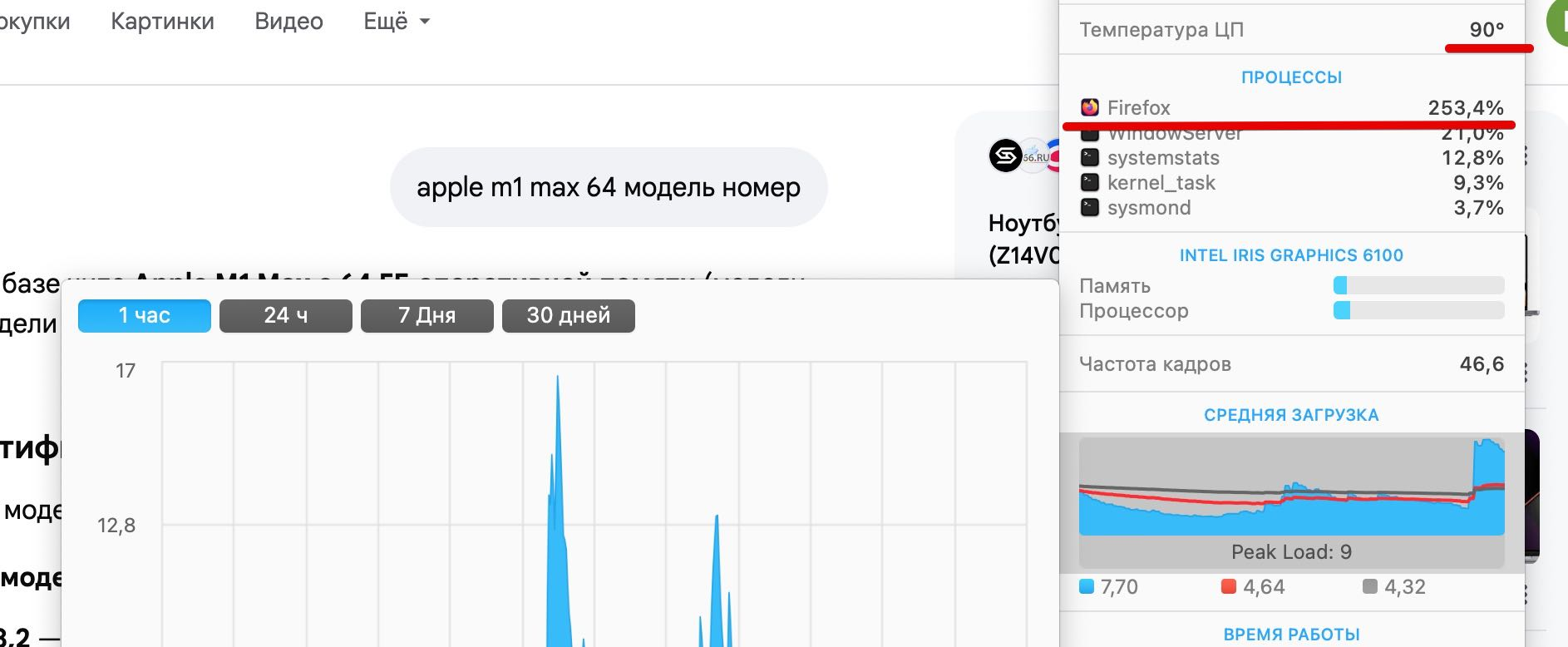
Task: Click the Частота кадров label
Action: coord(1155,364)
